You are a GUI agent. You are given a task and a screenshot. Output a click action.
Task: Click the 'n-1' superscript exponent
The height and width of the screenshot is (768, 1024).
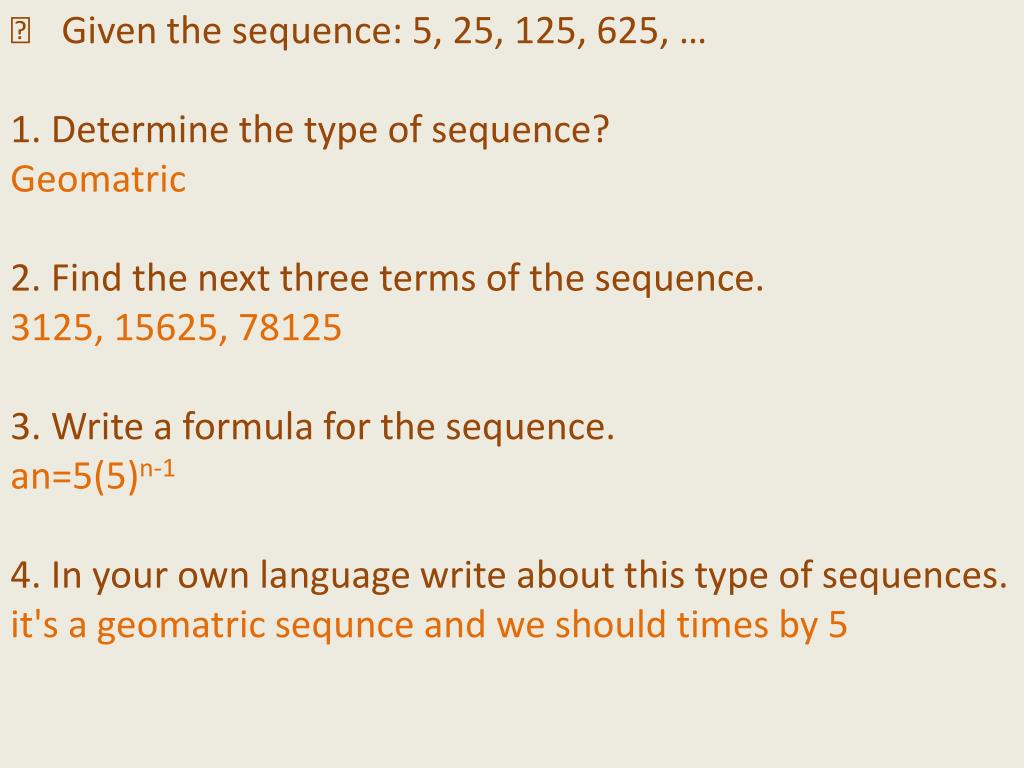tap(157, 470)
